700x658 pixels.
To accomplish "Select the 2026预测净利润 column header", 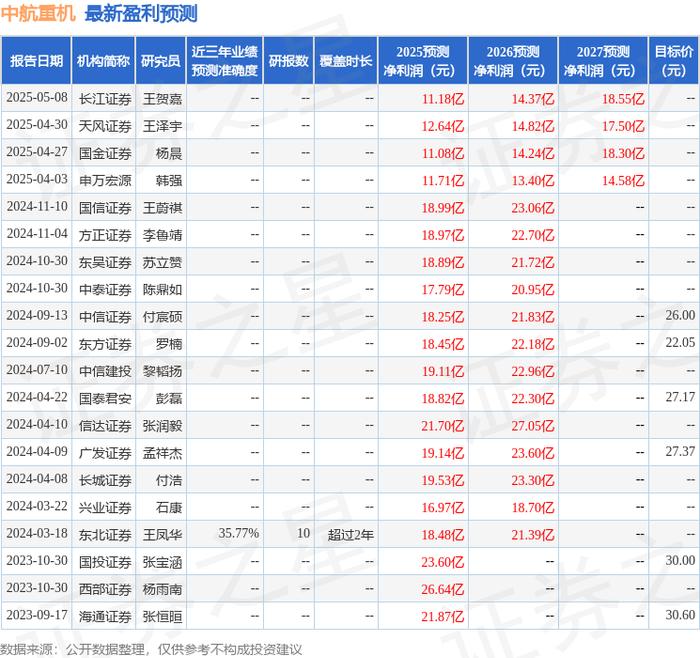I will coord(513,61).
